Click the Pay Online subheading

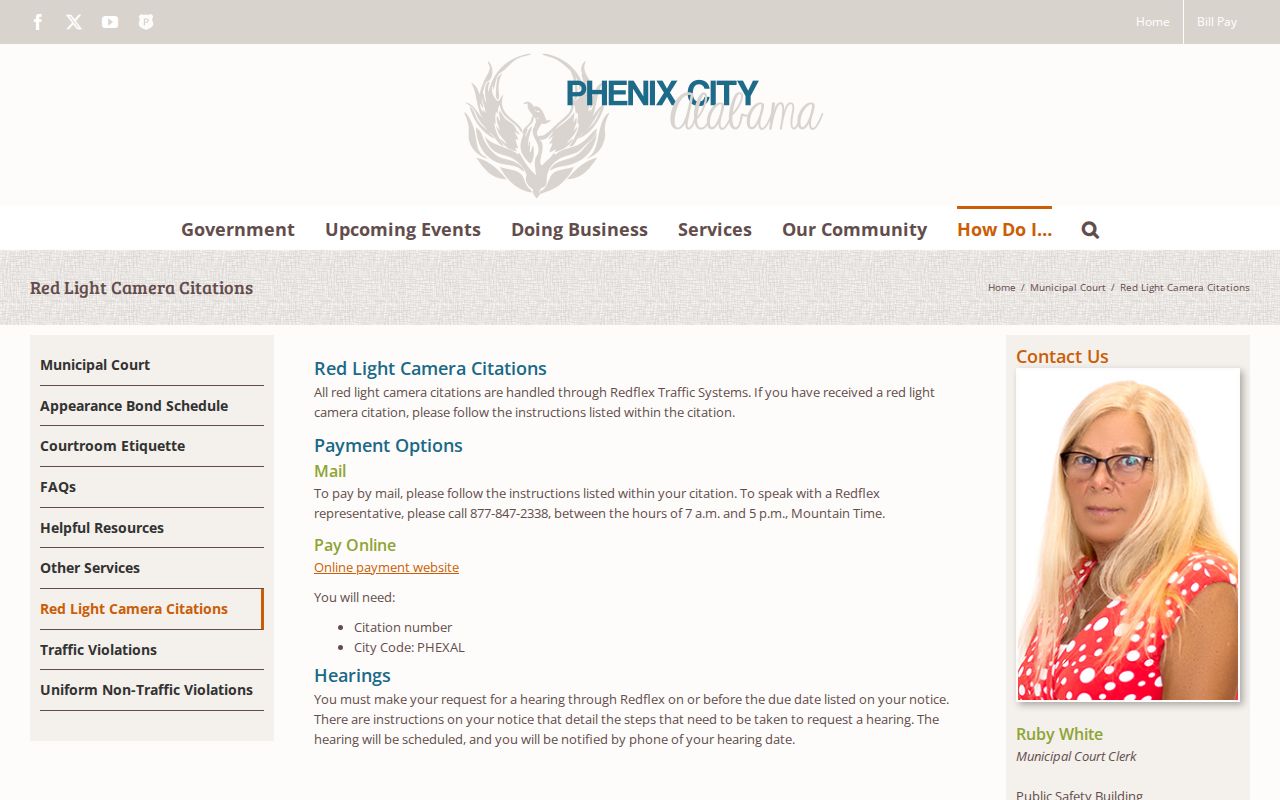point(355,545)
